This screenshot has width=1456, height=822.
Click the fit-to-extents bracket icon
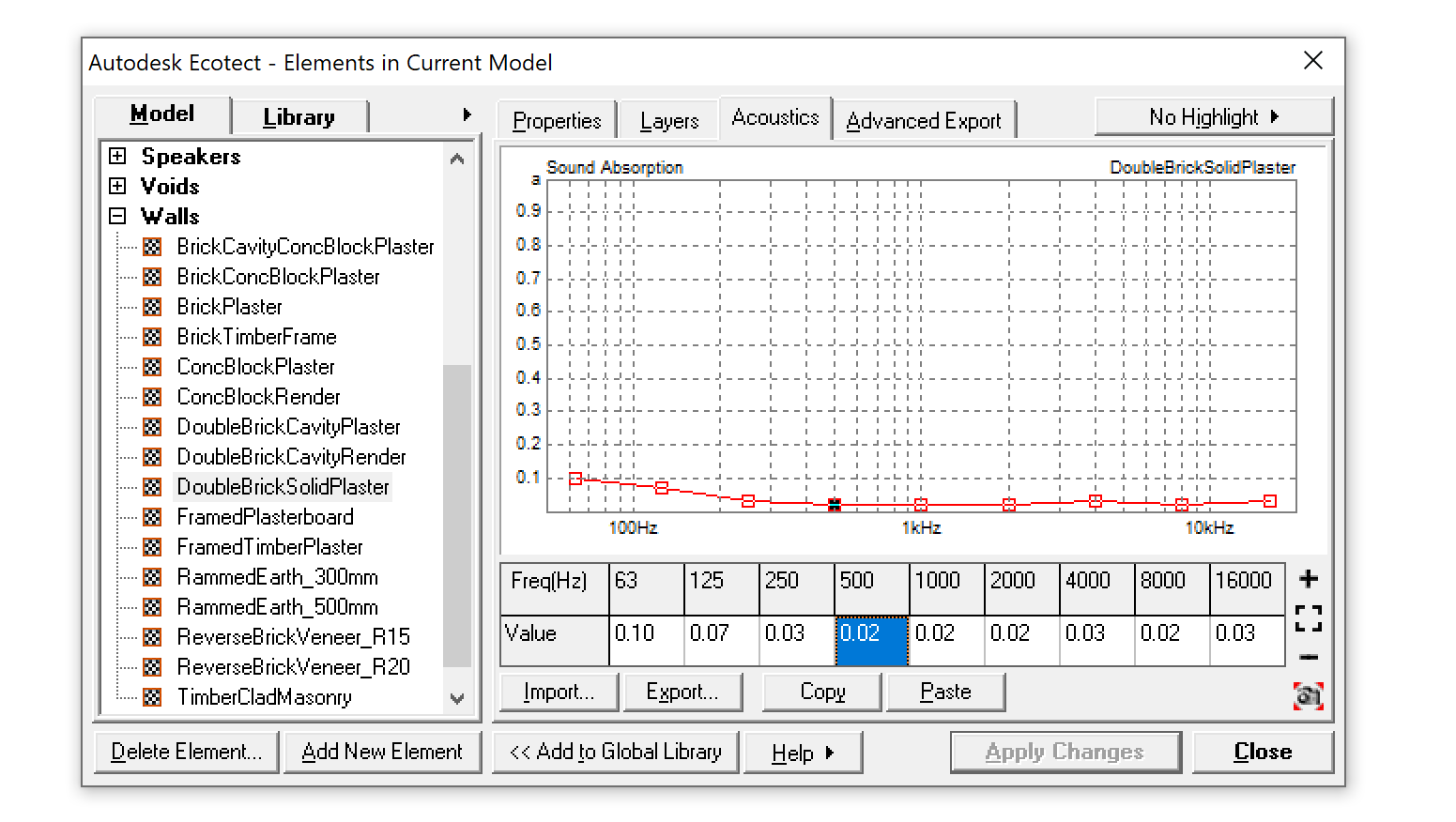tap(1309, 618)
